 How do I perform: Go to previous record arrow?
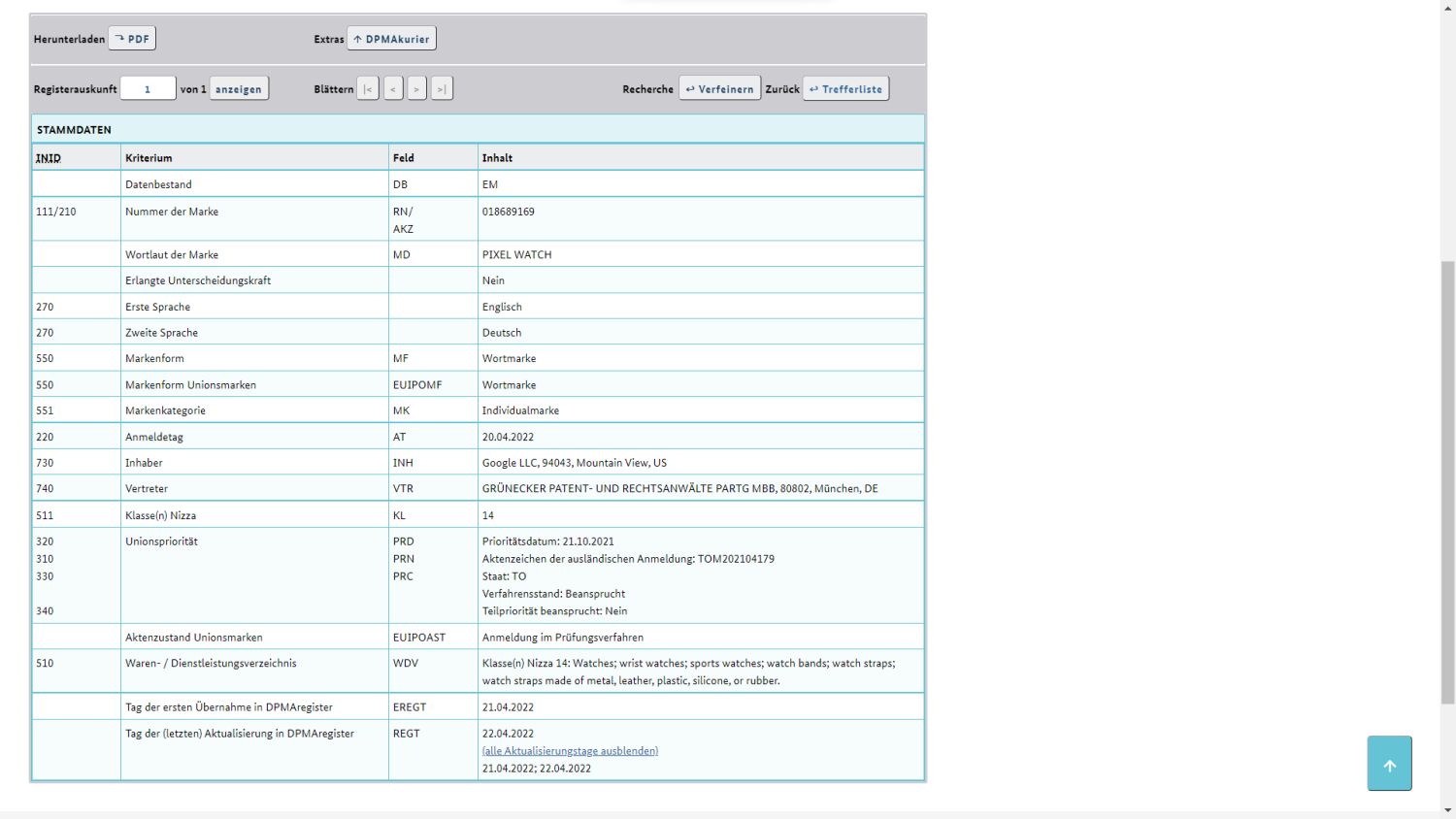[393, 89]
